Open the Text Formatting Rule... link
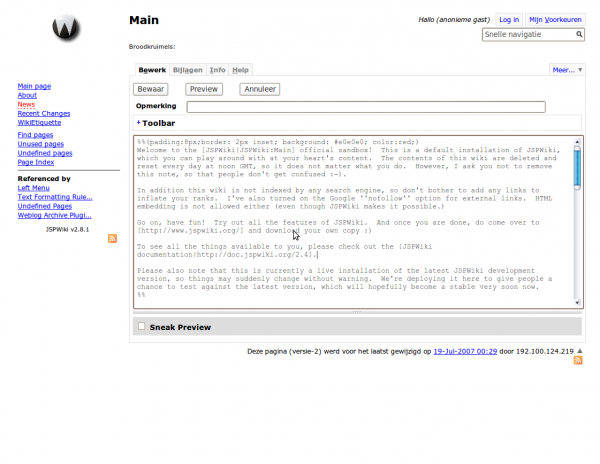 tap(55, 197)
